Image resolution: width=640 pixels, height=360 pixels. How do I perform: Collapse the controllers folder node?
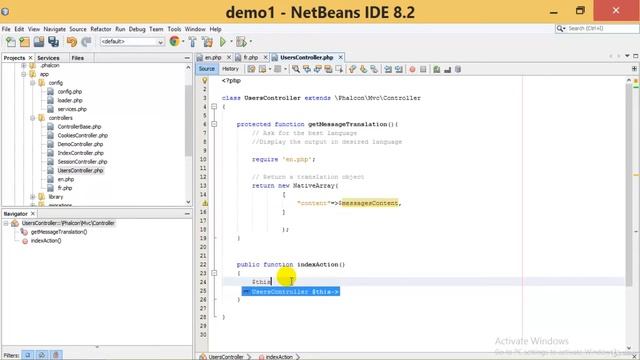[x=33, y=118]
